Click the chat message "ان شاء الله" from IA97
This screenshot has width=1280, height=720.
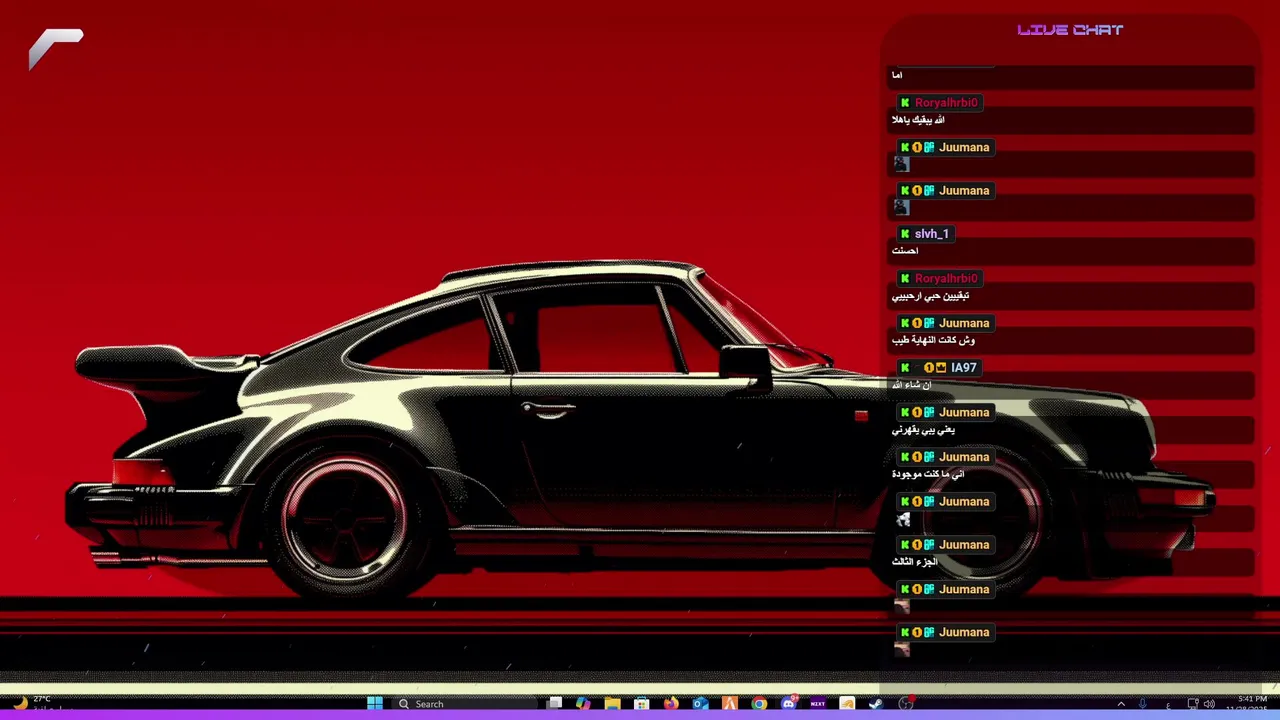tap(911, 385)
